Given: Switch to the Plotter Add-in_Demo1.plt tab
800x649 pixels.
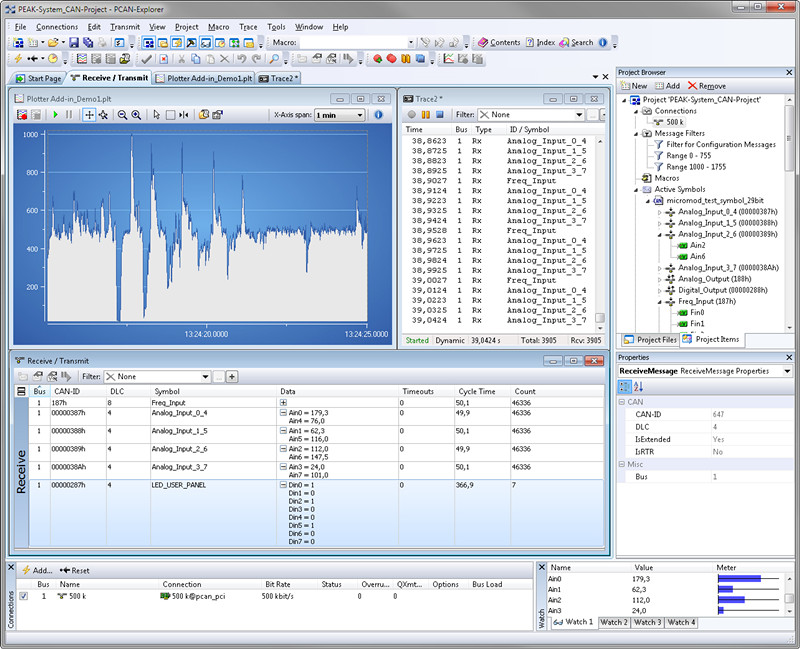Looking at the screenshot, I should coord(204,78).
